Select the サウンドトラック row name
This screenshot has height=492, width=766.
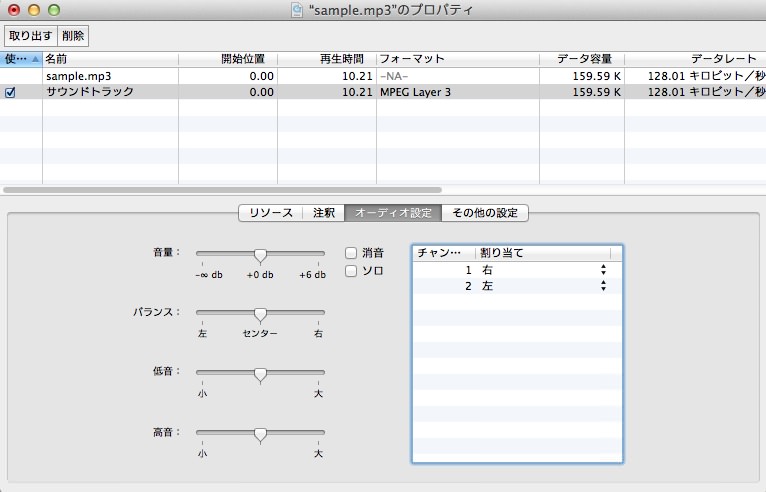[90, 92]
